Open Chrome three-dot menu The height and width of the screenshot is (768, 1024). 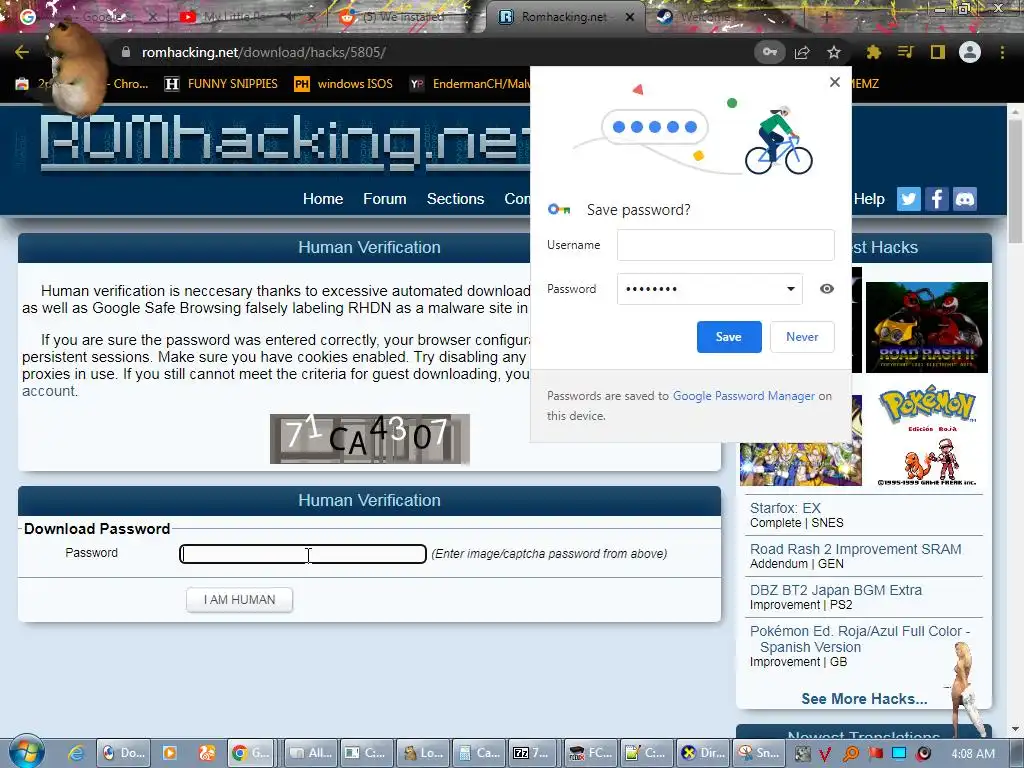click(1002, 52)
